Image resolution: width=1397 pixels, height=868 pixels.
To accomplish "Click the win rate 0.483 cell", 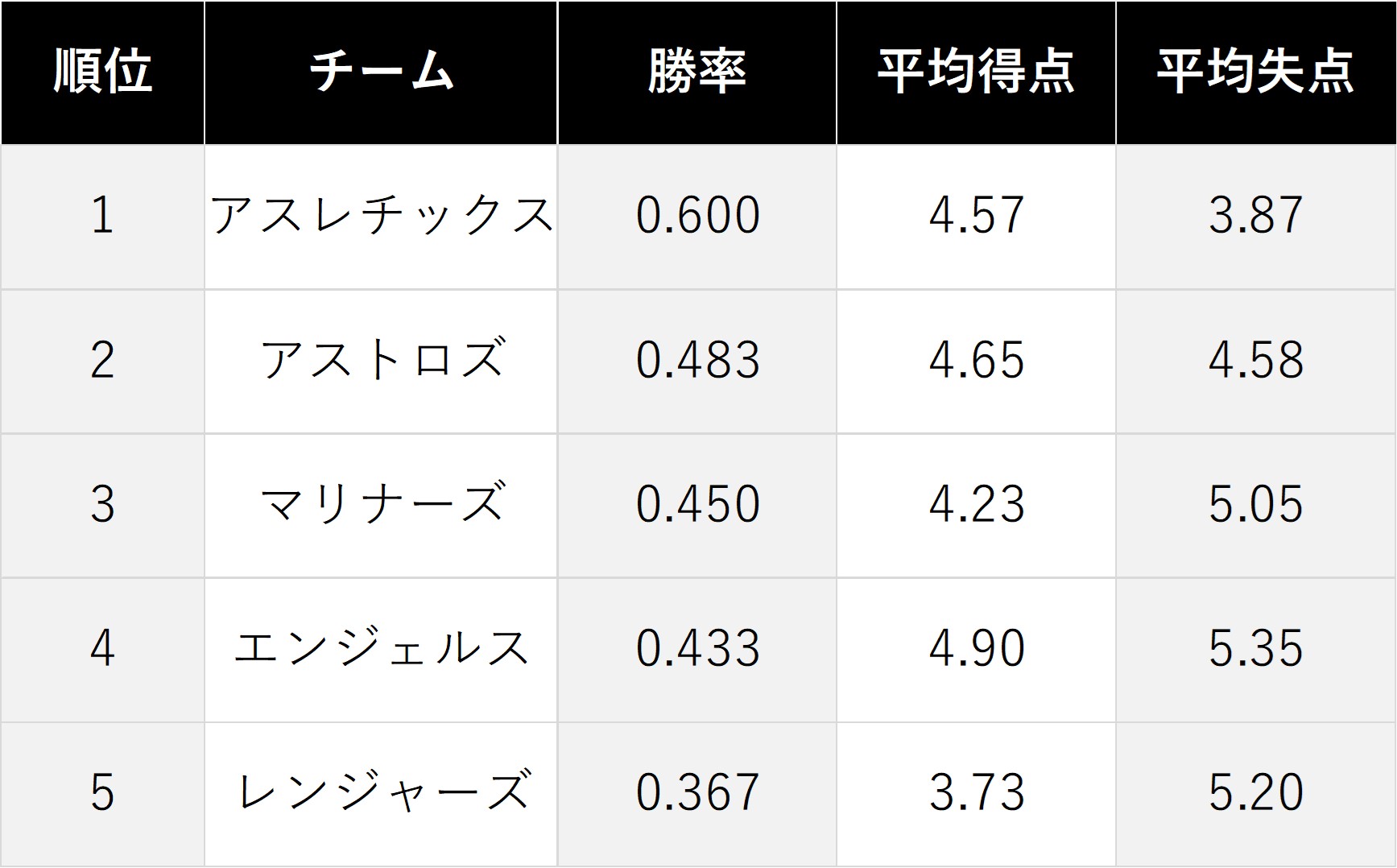I will (x=697, y=362).
